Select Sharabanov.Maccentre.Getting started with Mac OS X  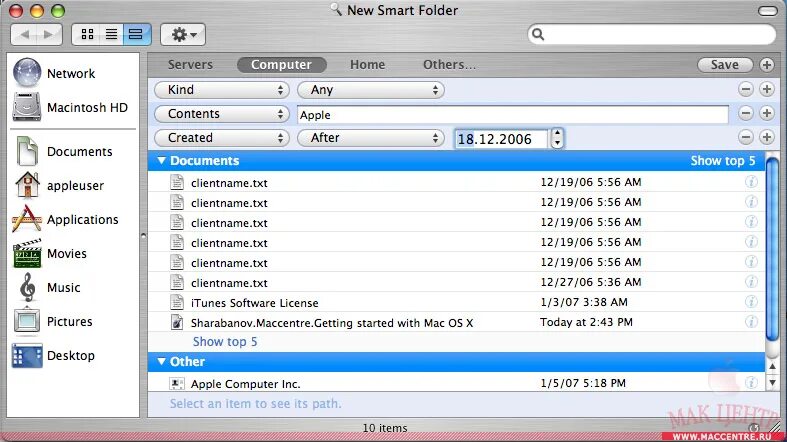[x=456, y=323]
